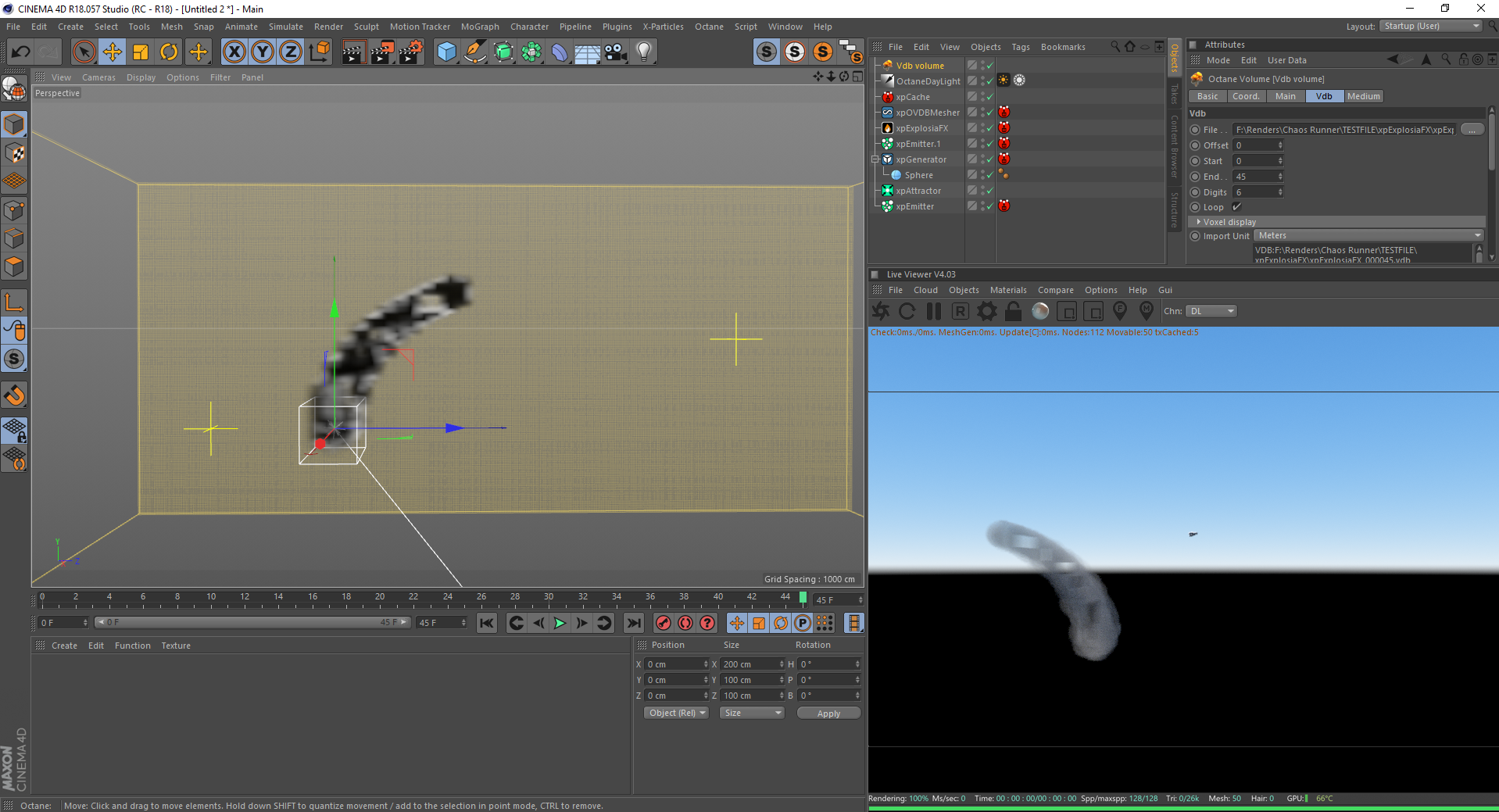Click the timeline playhead at frame 45
This screenshot has width=1499, height=812.
coord(803,599)
